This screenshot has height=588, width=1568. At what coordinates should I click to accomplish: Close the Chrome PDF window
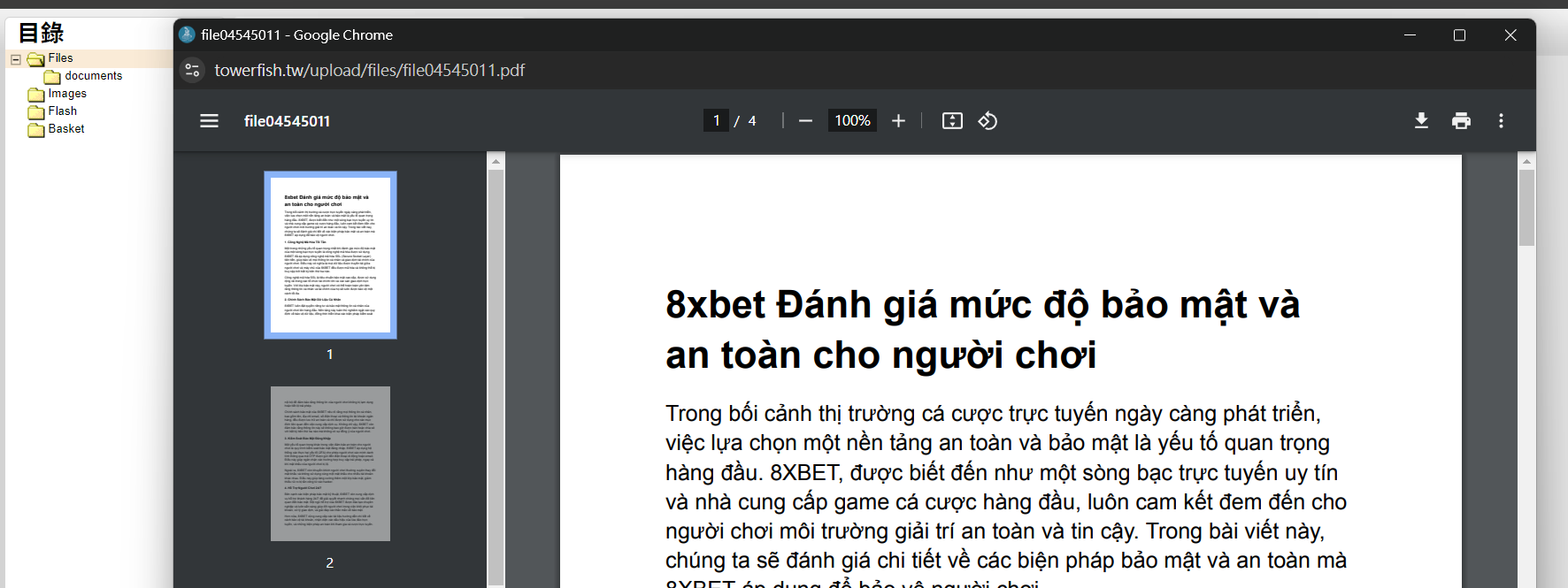pyautogui.click(x=1510, y=34)
